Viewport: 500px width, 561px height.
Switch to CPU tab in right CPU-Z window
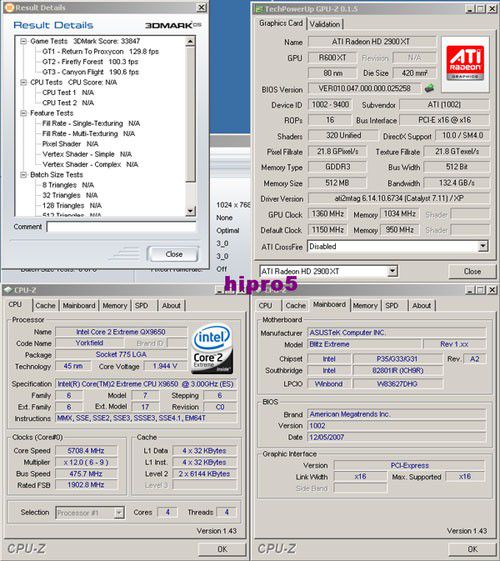pyautogui.click(x=265, y=306)
